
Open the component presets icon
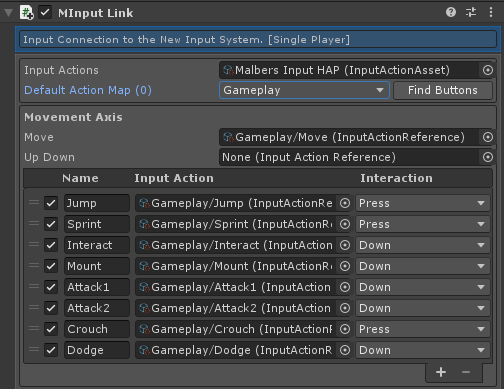pyautogui.click(x=471, y=12)
